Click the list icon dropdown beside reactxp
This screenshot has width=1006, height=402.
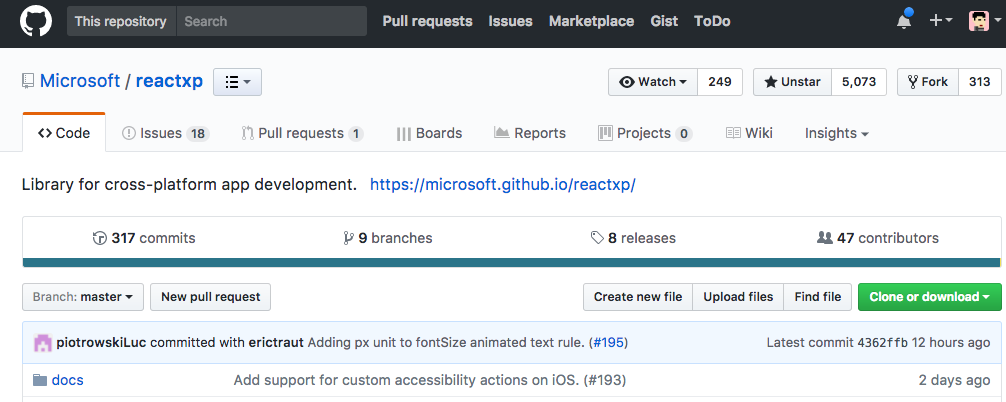click(x=237, y=82)
